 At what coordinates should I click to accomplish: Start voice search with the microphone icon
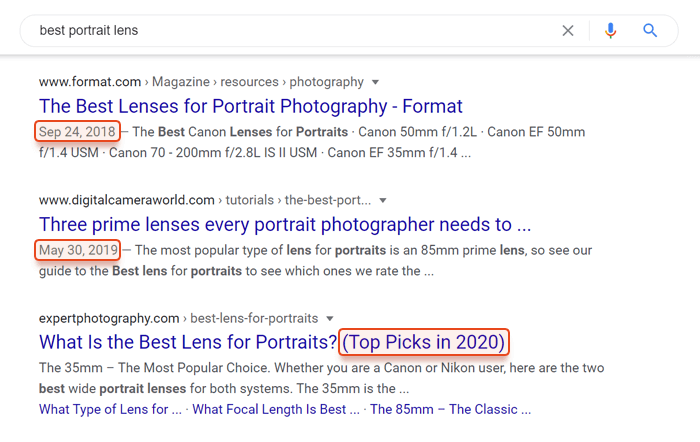coord(610,31)
